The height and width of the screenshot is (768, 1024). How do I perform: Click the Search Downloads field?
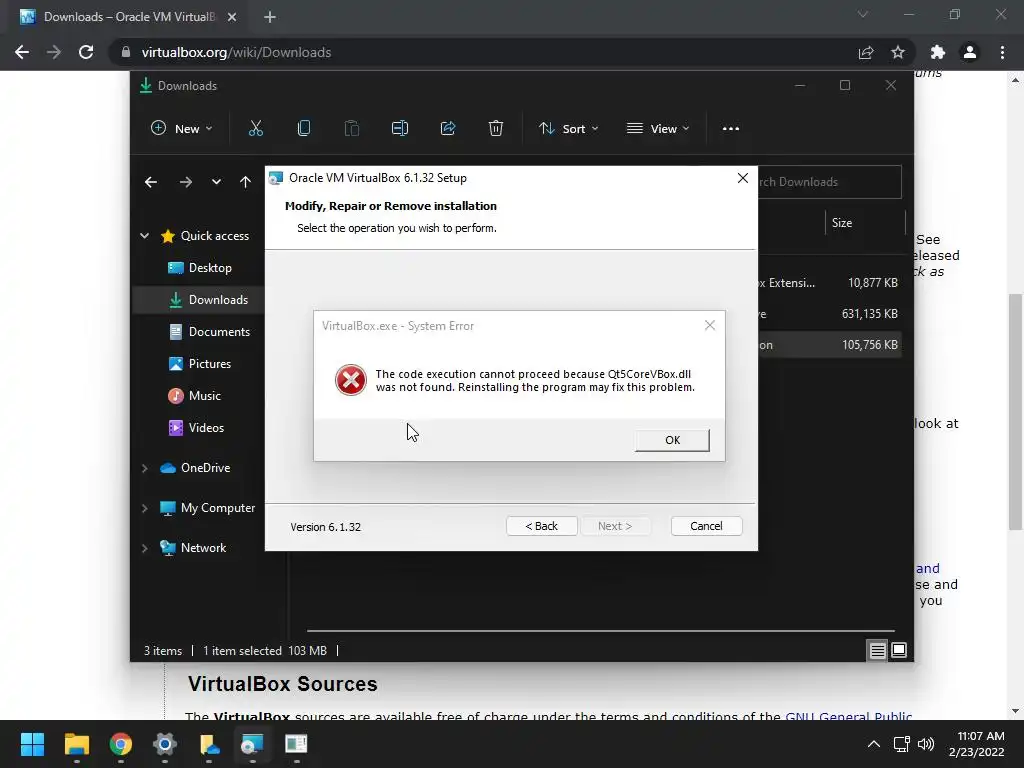pyautogui.click(x=828, y=182)
